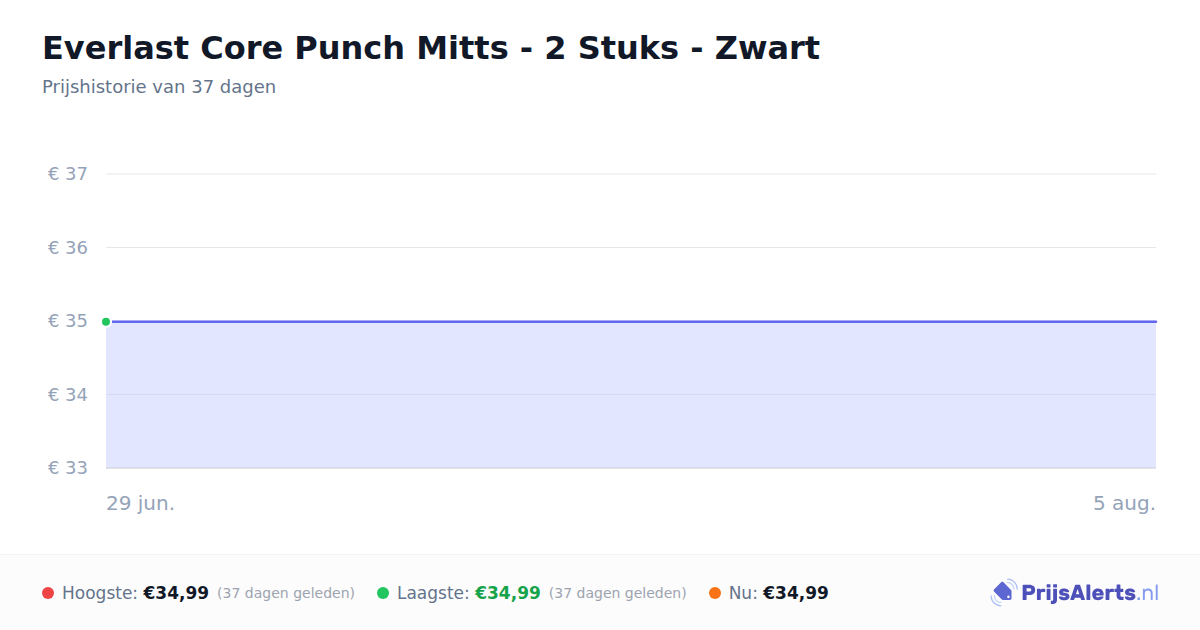Click the subtitle Prijshistorie van 37 dagen
This screenshot has width=1200, height=630.
click(159, 87)
